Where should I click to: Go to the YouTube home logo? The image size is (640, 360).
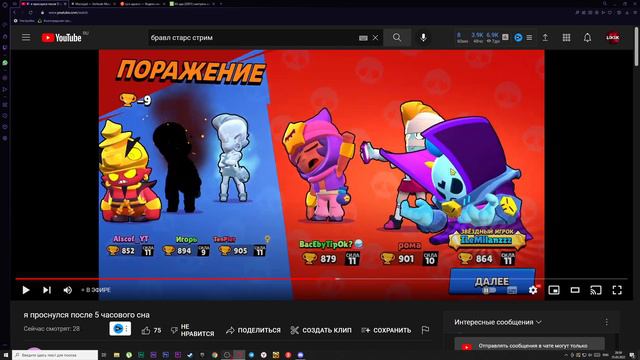tap(62, 38)
